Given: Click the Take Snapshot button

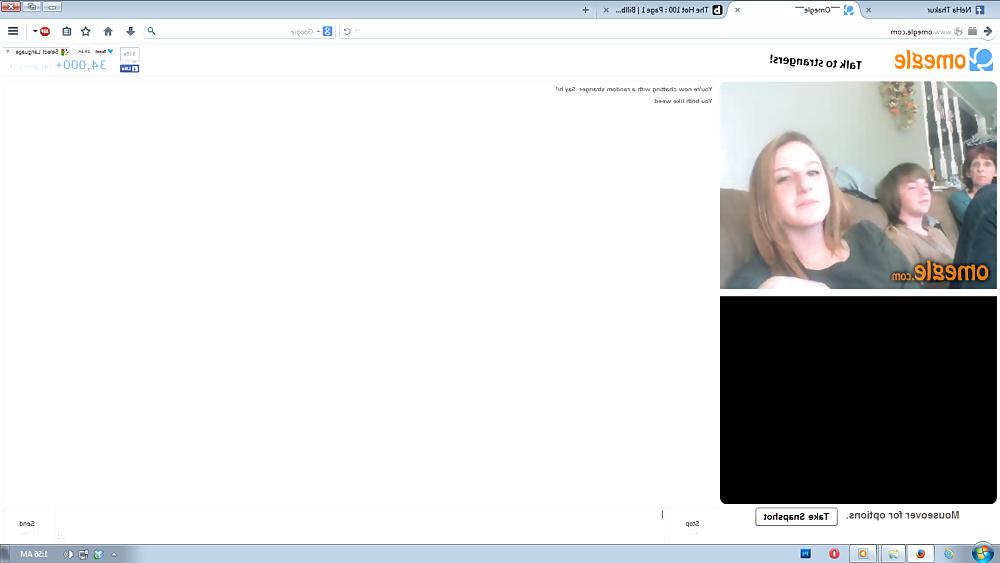Looking at the screenshot, I should (796, 516).
